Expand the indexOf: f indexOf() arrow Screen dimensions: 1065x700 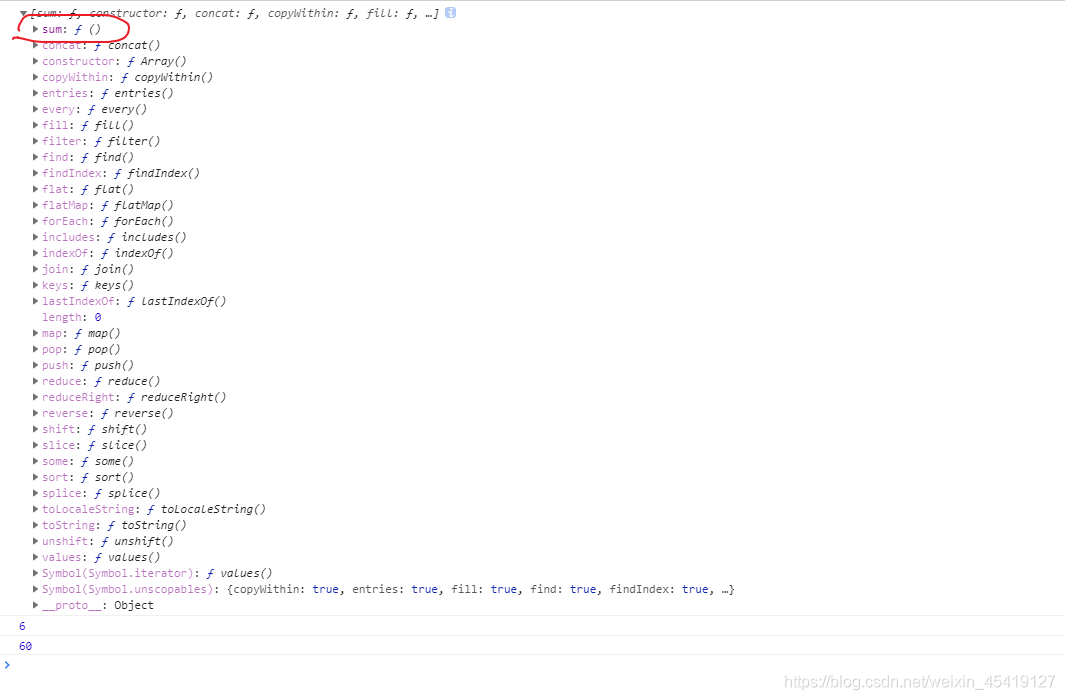tap(35, 253)
